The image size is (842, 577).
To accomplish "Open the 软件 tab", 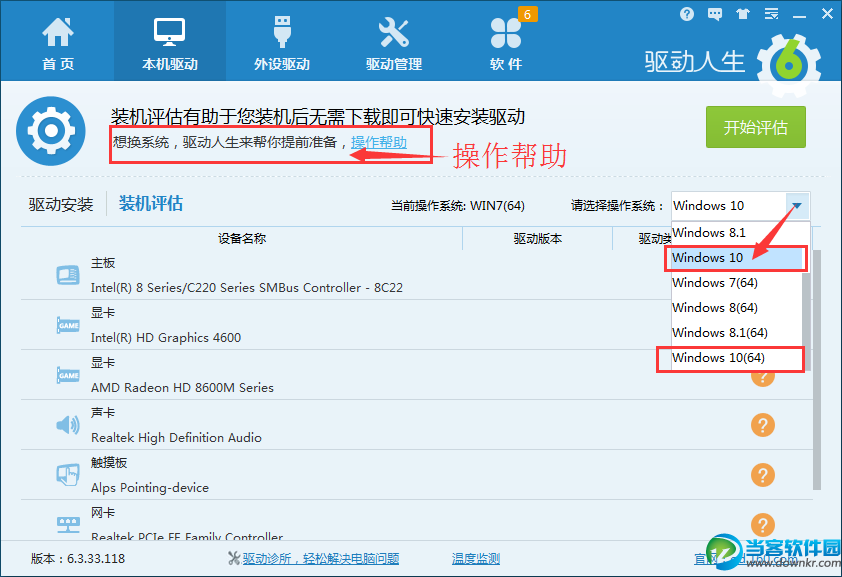I will pyautogui.click(x=506, y=43).
